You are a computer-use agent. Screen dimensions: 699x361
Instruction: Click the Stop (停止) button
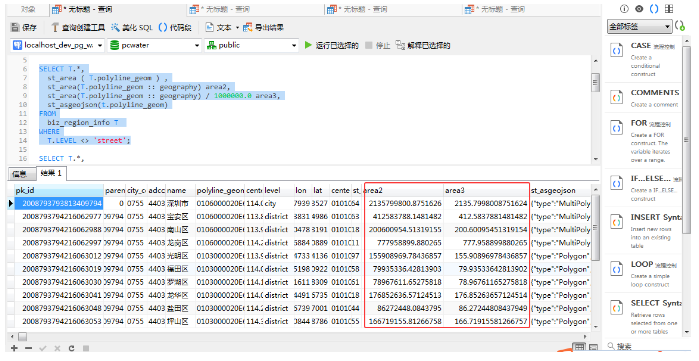click(377, 45)
